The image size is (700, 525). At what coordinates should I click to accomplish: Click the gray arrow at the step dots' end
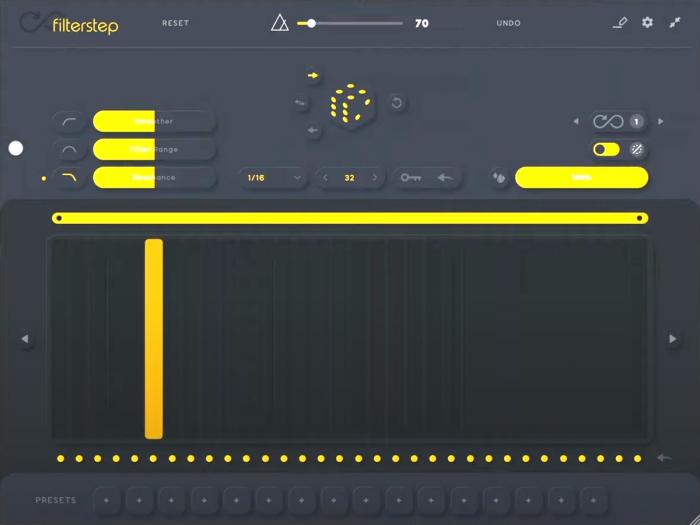pos(664,458)
